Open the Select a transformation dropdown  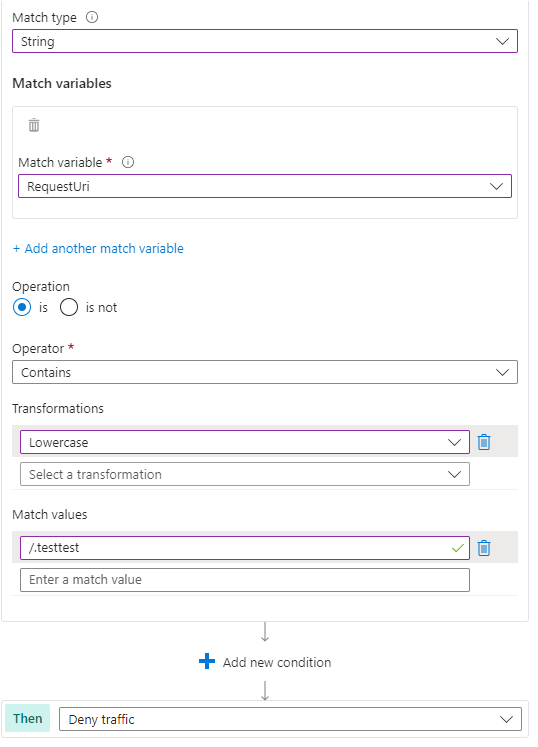[245, 474]
